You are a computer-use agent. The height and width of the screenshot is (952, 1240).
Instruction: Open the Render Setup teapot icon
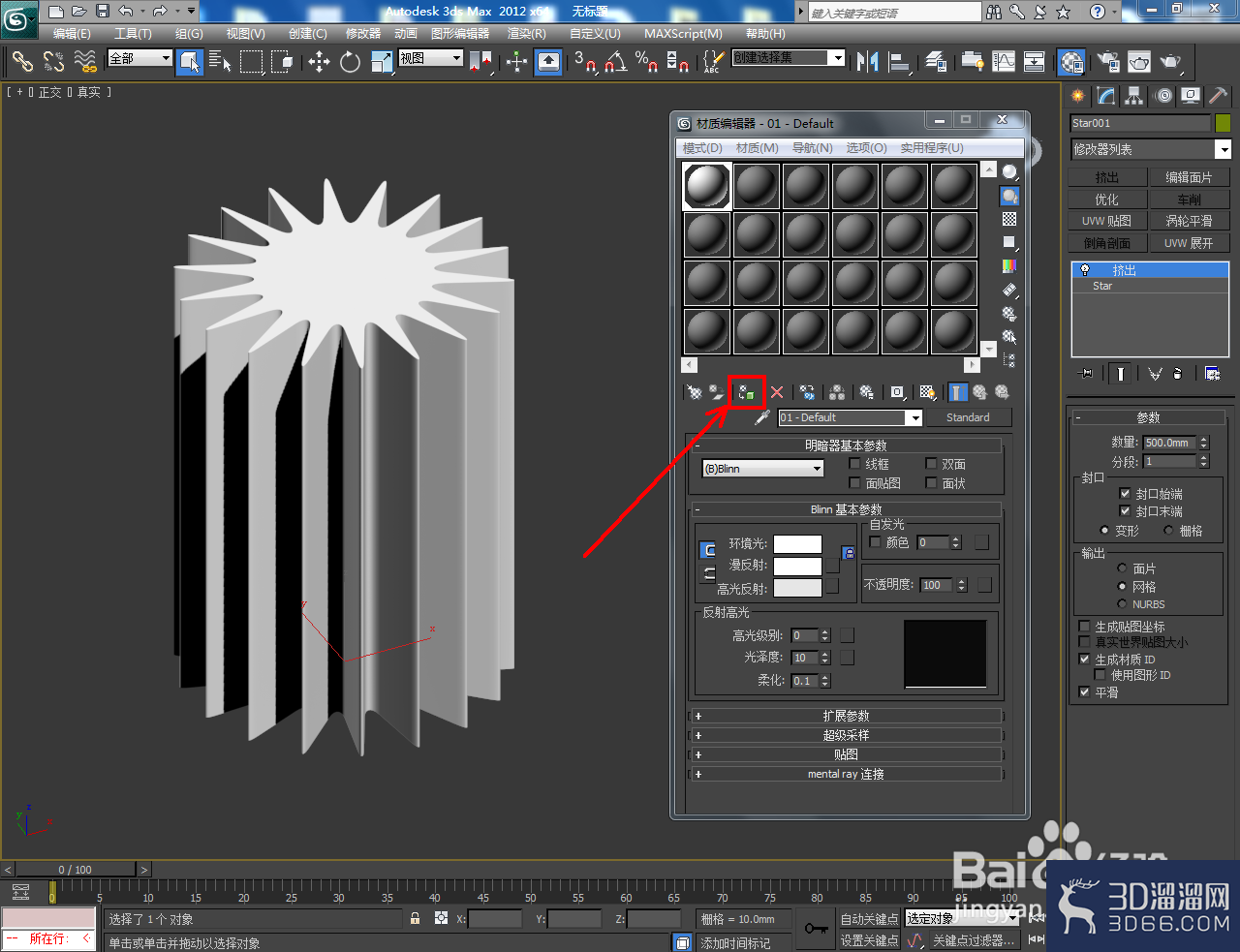click(1107, 62)
